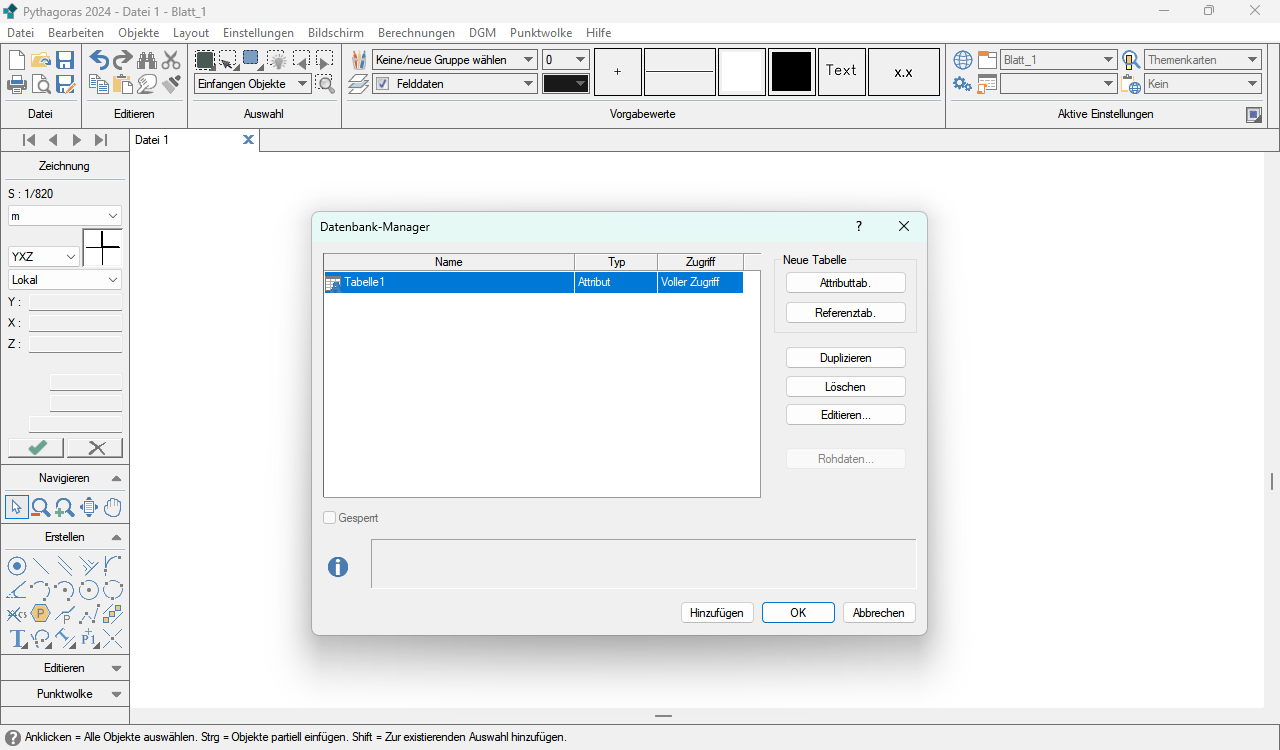The image size is (1280, 750).
Task: Click the printer icon in Datei group
Action: coord(17,84)
